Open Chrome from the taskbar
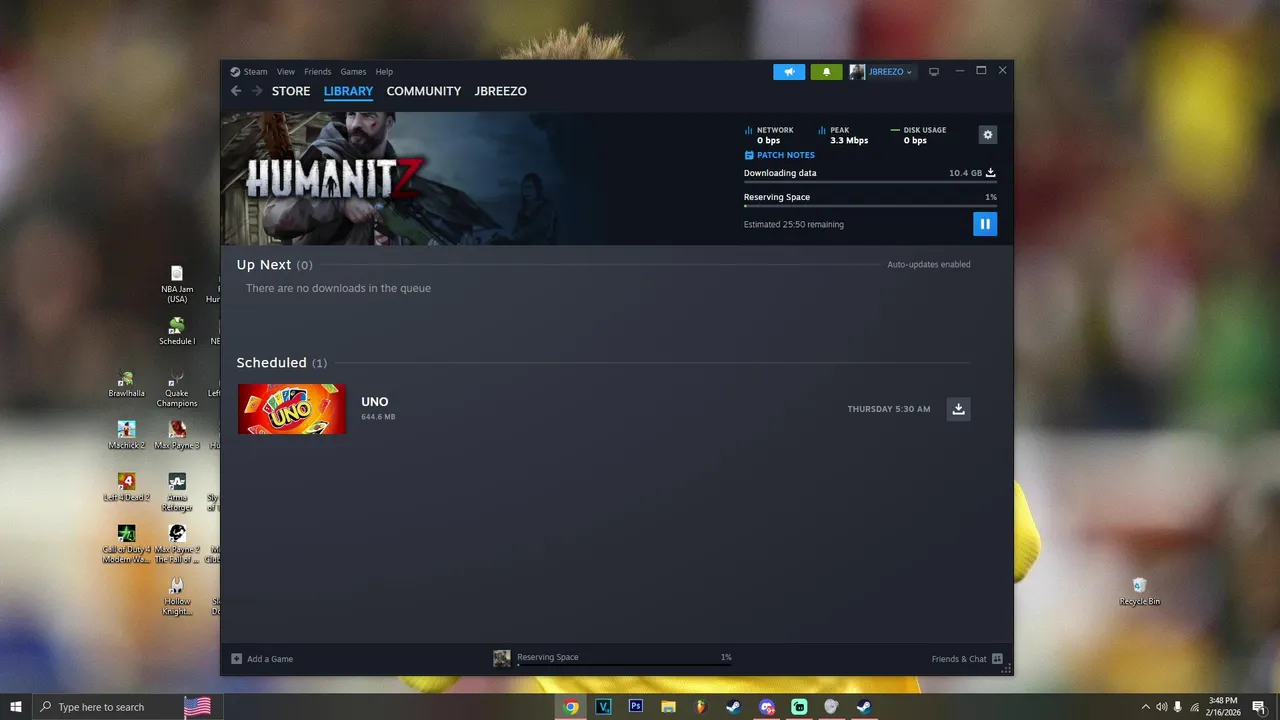 point(571,707)
